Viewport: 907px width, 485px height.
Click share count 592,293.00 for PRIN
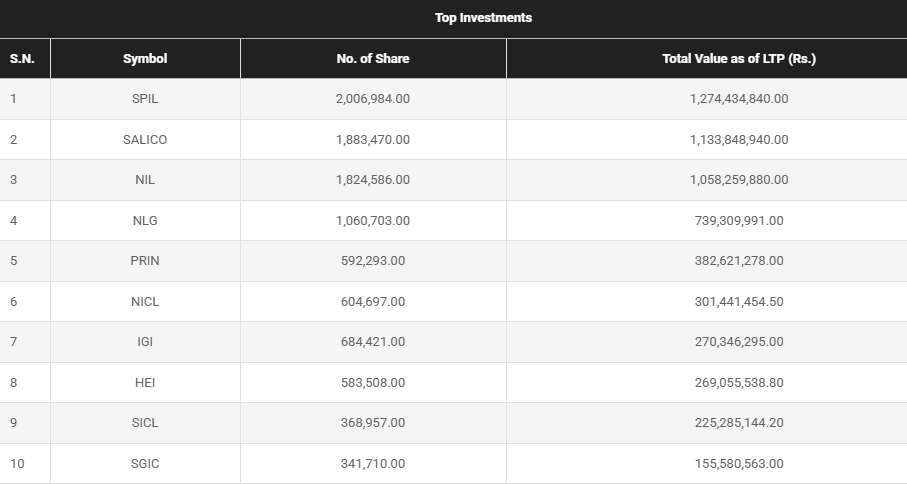[x=373, y=261]
